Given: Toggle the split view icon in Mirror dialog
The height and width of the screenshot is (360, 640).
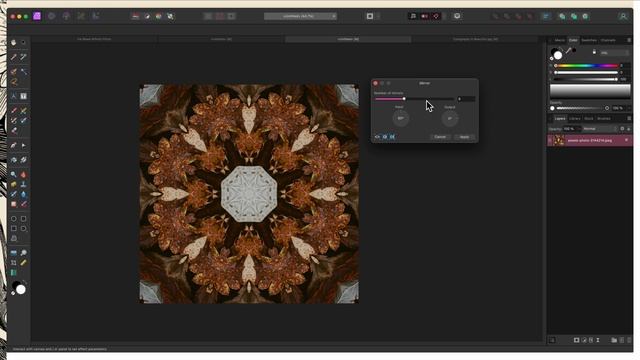Looking at the screenshot, I should point(385,137).
